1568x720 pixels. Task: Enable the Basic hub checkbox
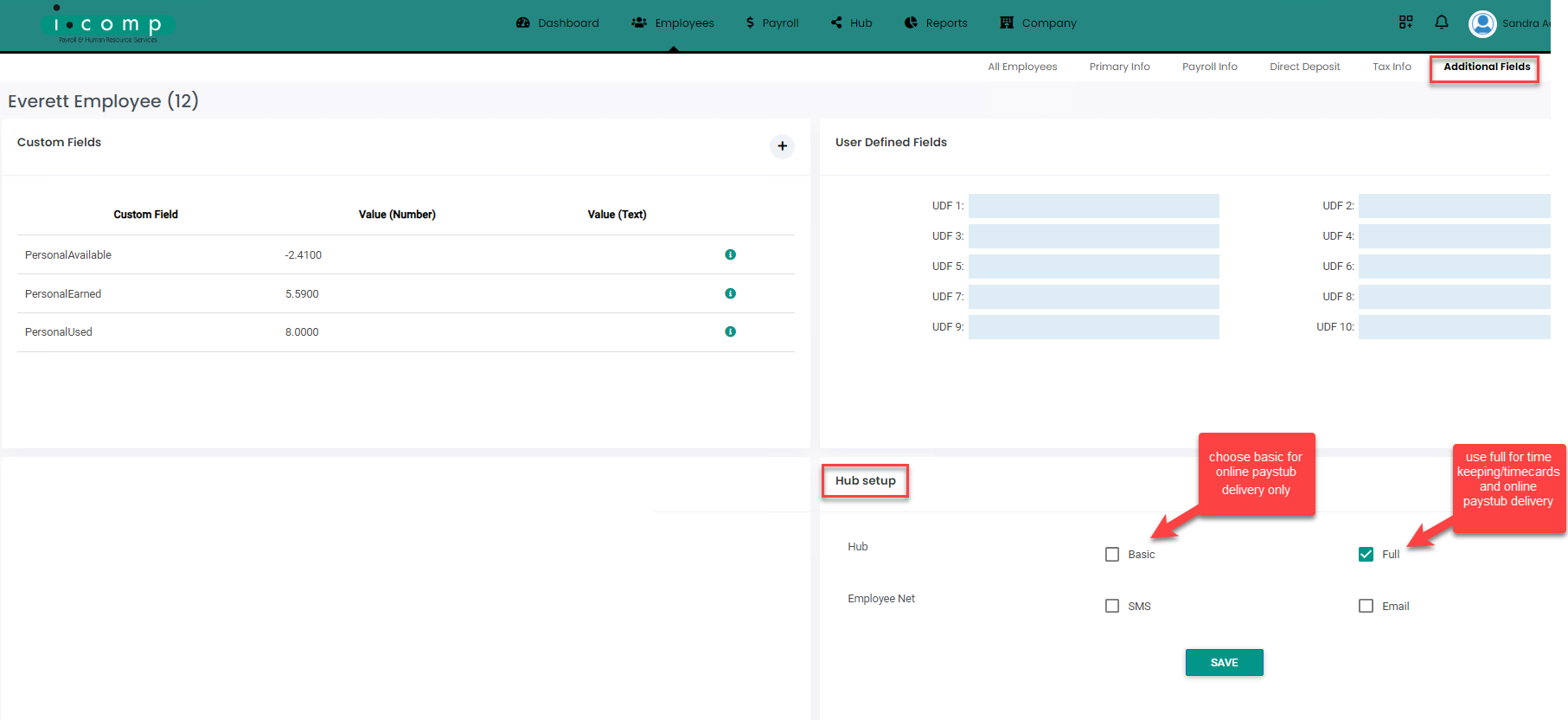coord(1112,555)
